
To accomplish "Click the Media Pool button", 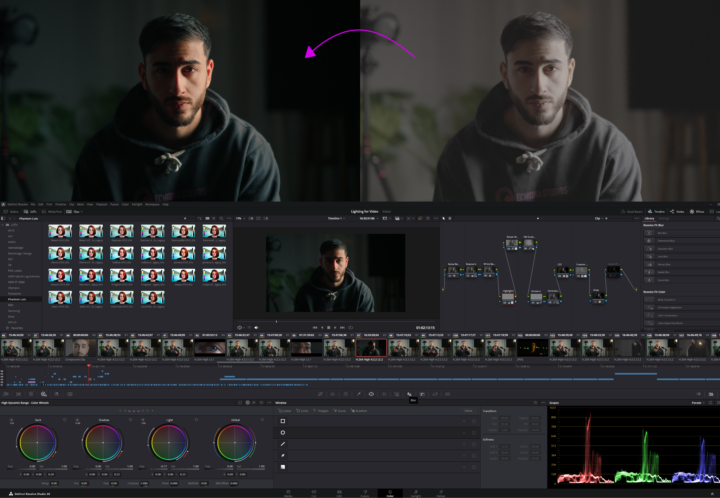I will pyautogui.click(x=51, y=212).
